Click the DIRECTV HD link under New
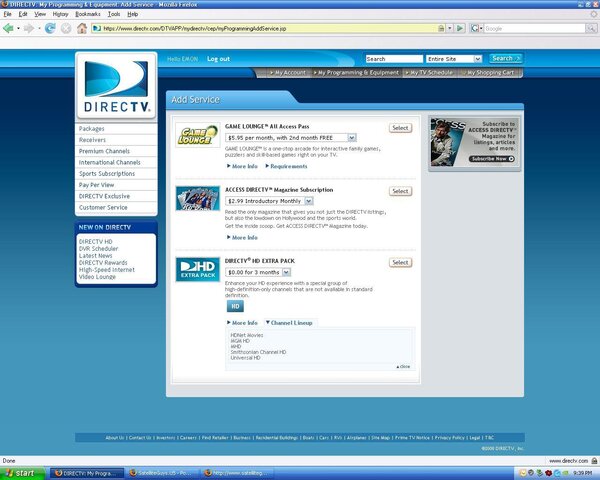 (x=96, y=242)
